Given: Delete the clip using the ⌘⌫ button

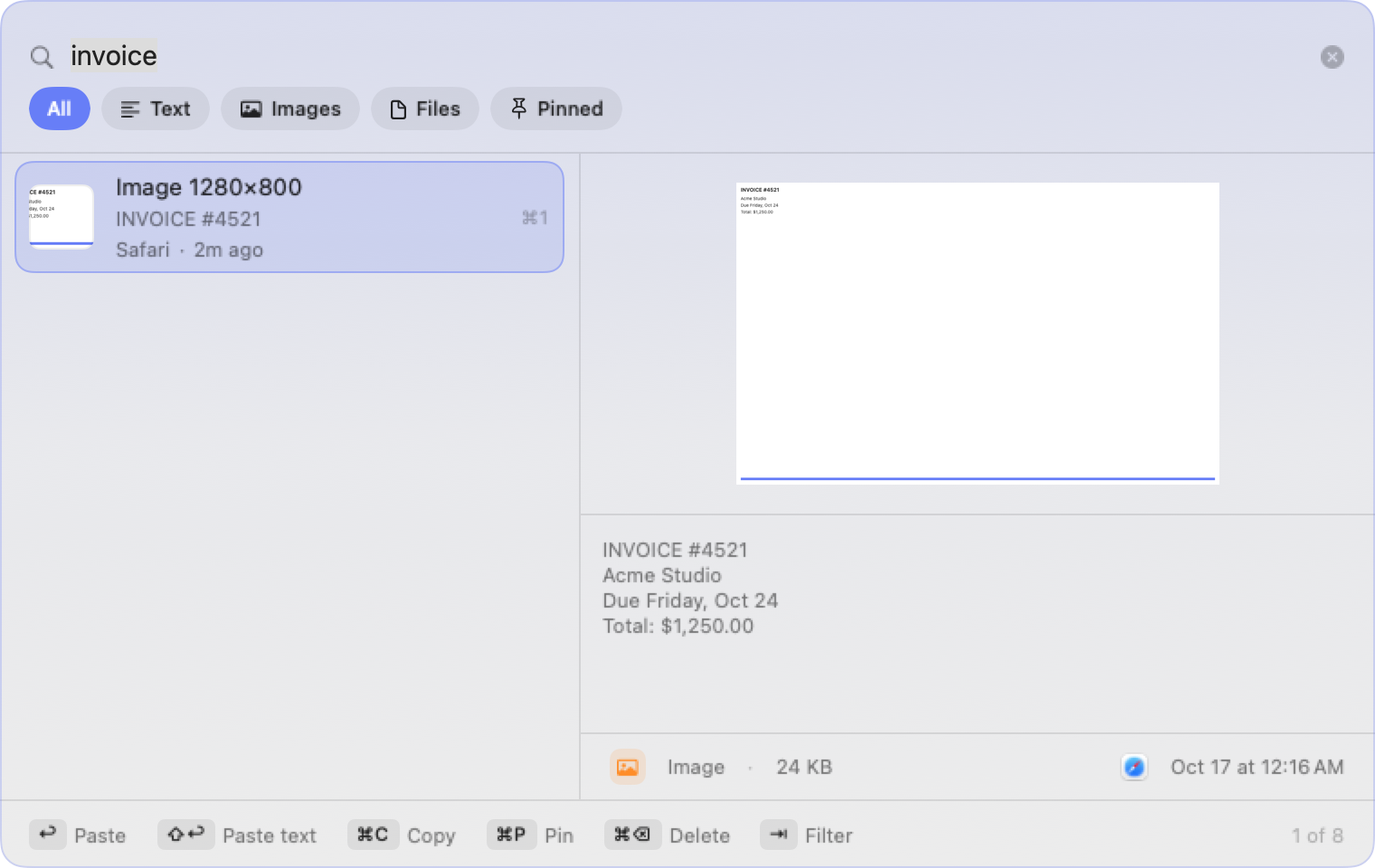Looking at the screenshot, I should pyautogui.click(x=632, y=835).
